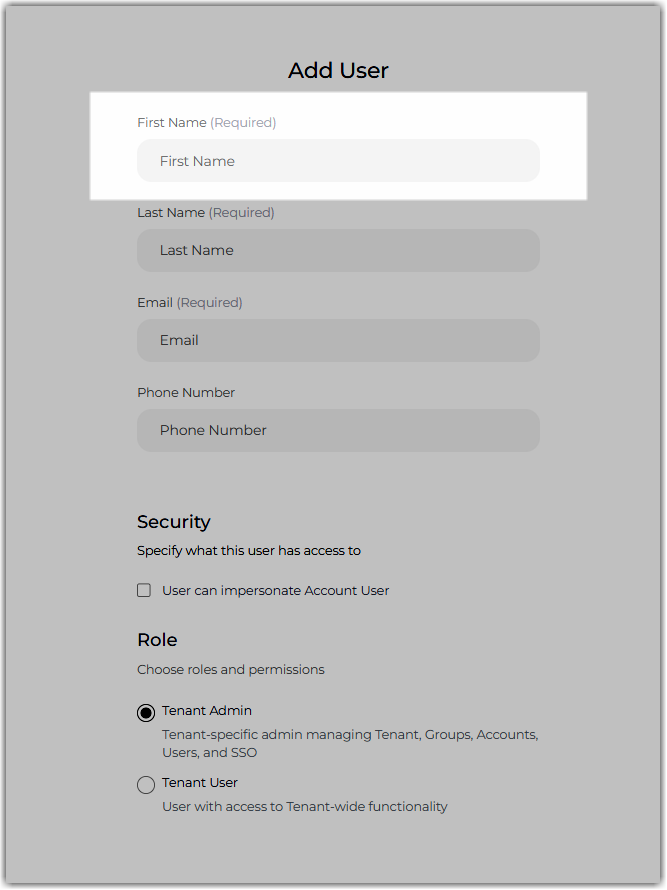Screen dimensions: 667x890
Task: Click the Last Name label text
Action: (171, 213)
